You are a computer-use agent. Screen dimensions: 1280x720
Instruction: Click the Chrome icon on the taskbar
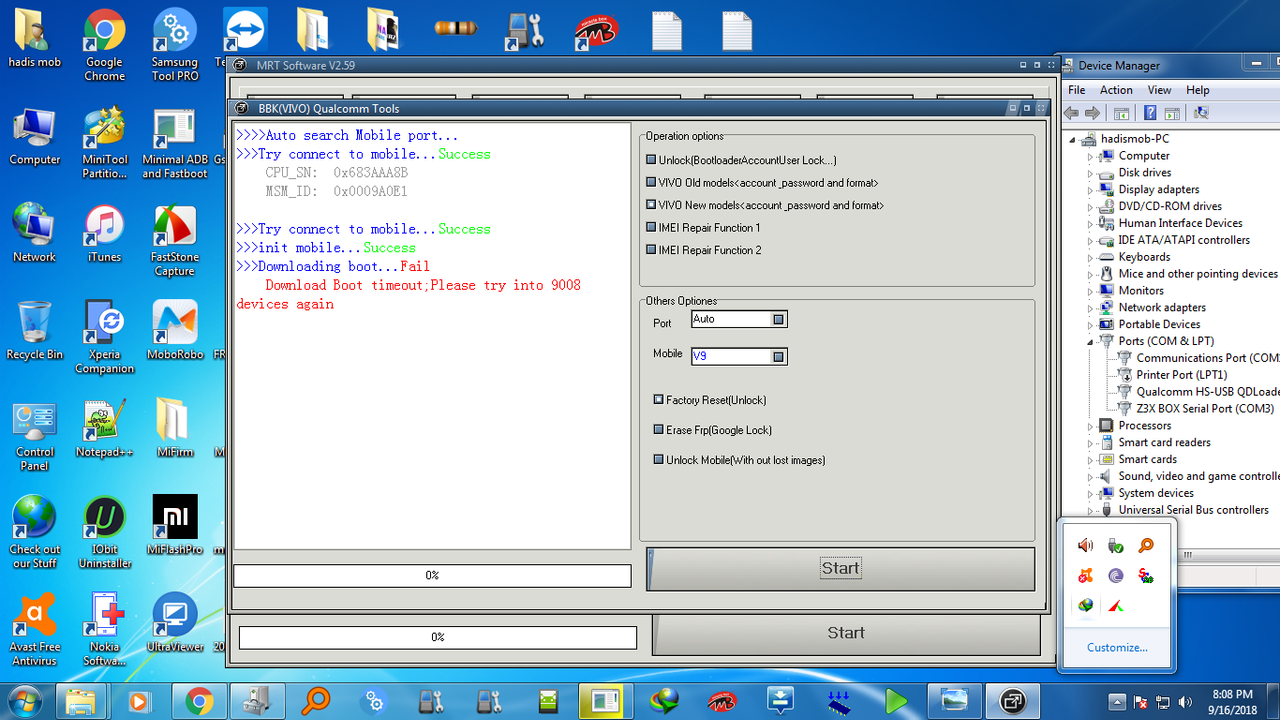pos(198,701)
